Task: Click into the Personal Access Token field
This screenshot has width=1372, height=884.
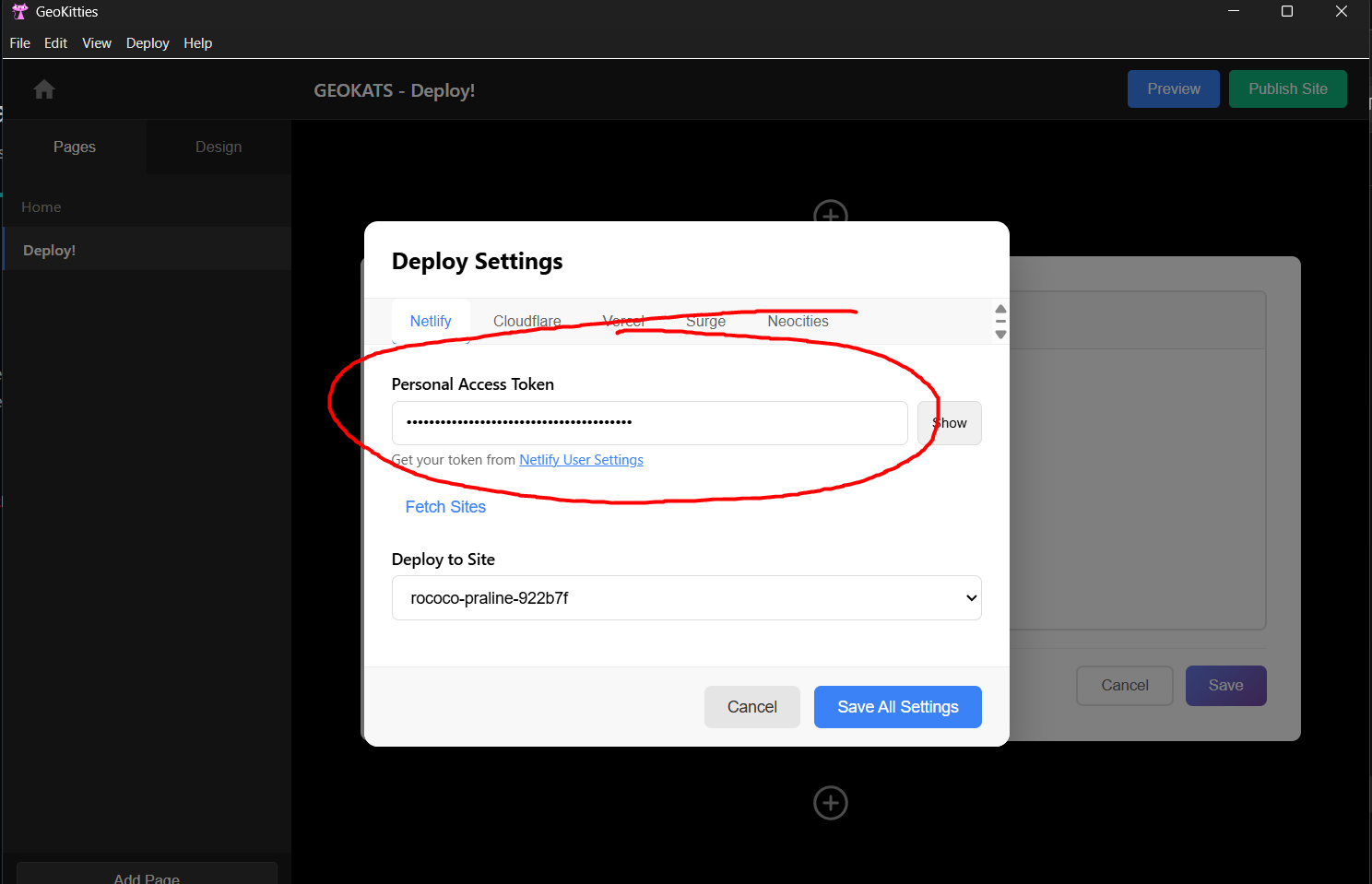Action: [649, 423]
